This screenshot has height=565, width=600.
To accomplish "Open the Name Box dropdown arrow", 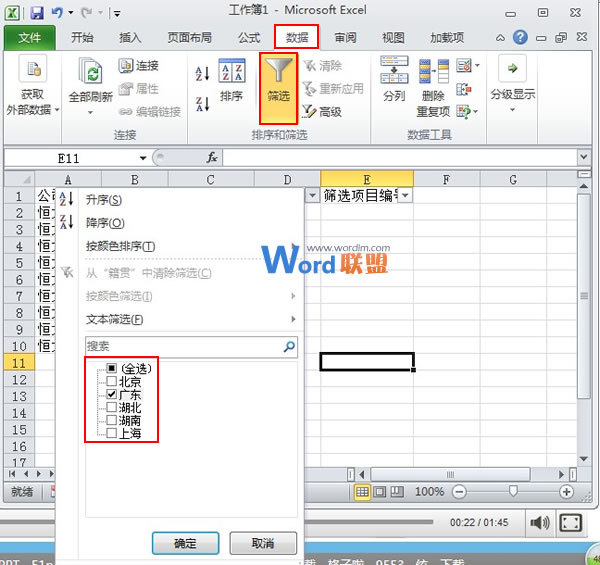I will [x=143, y=158].
